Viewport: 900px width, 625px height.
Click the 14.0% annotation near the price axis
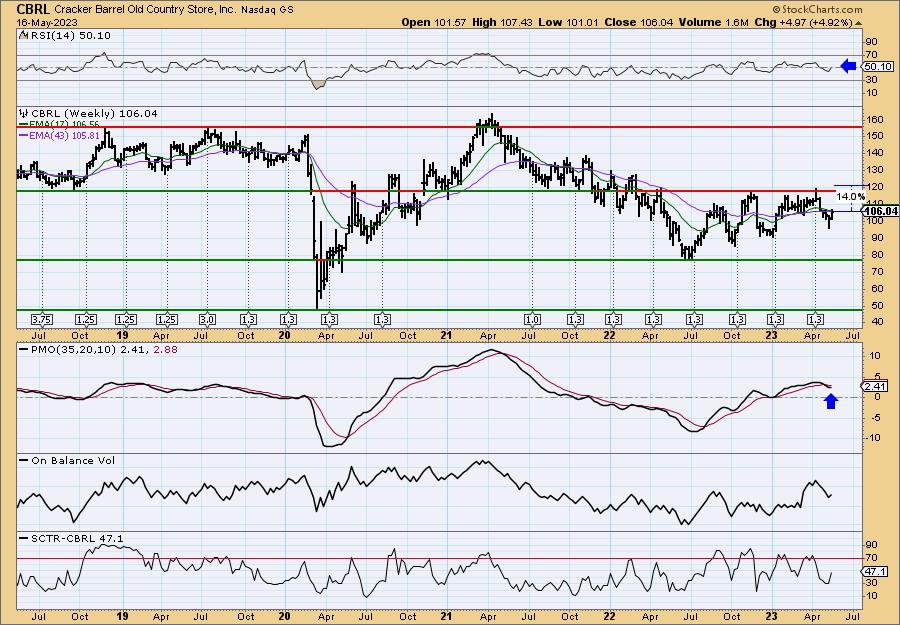coord(851,197)
